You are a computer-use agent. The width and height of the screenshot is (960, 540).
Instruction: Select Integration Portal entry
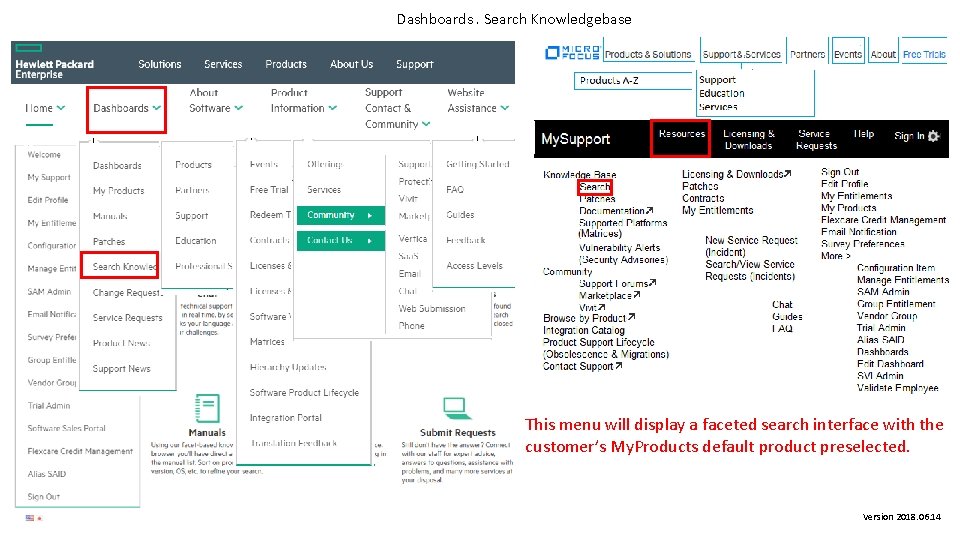[285, 418]
